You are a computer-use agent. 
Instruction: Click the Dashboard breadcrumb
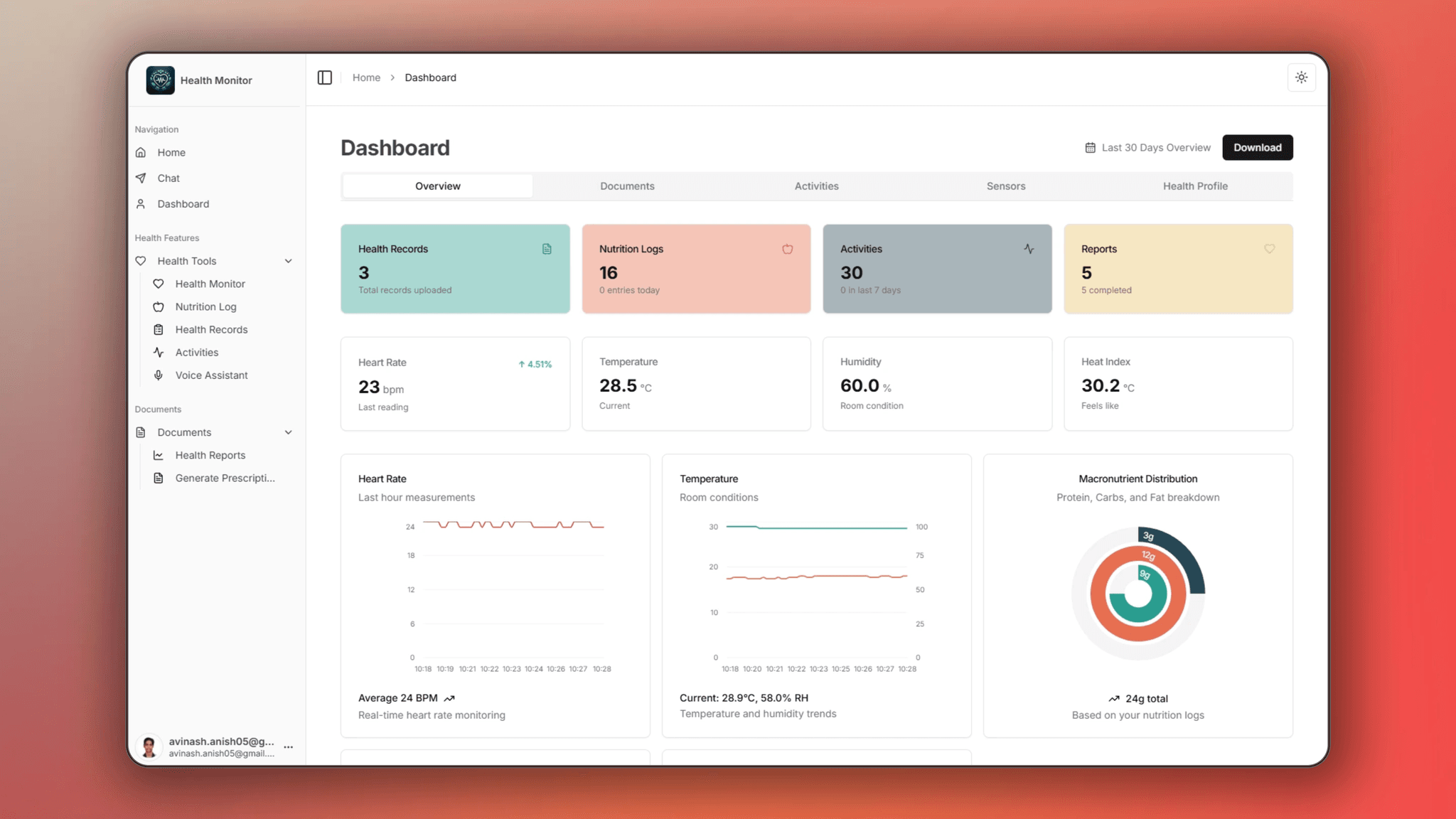pyautogui.click(x=430, y=77)
